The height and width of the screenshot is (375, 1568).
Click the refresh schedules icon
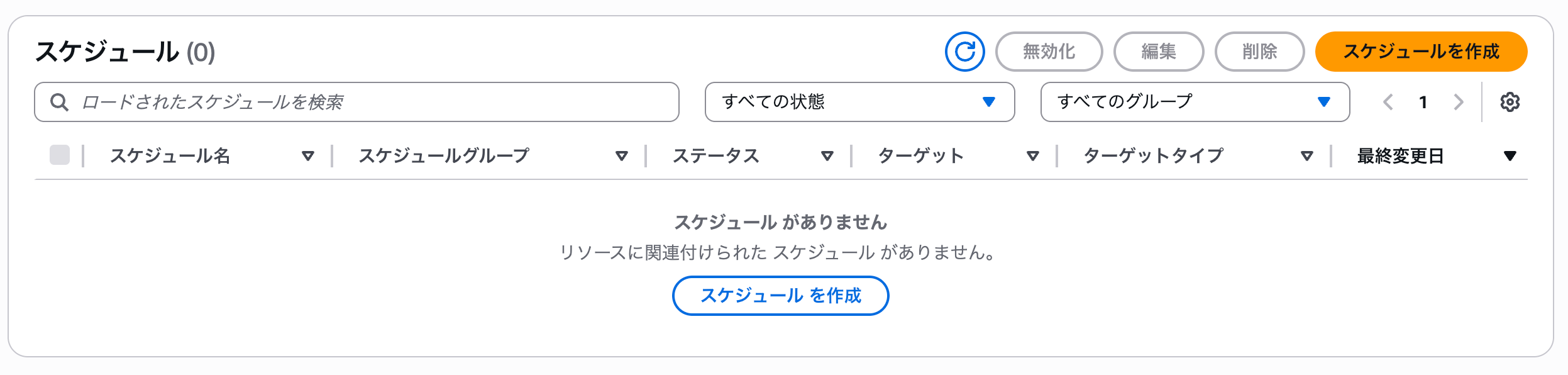(964, 52)
